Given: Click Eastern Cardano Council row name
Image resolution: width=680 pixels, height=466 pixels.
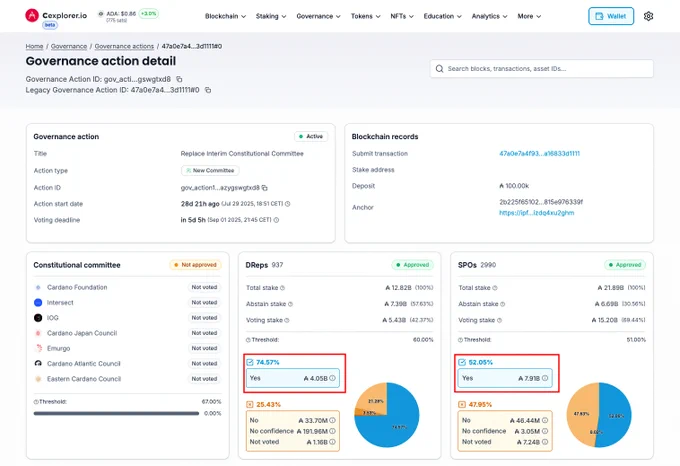Looking at the screenshot, I should 84,379.
